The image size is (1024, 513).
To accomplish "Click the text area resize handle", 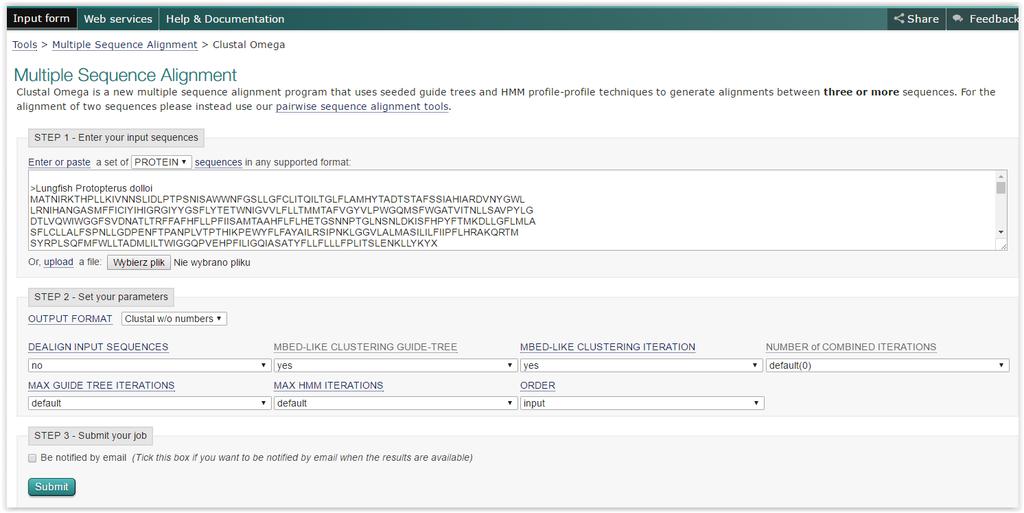I will click(1002, 245).
